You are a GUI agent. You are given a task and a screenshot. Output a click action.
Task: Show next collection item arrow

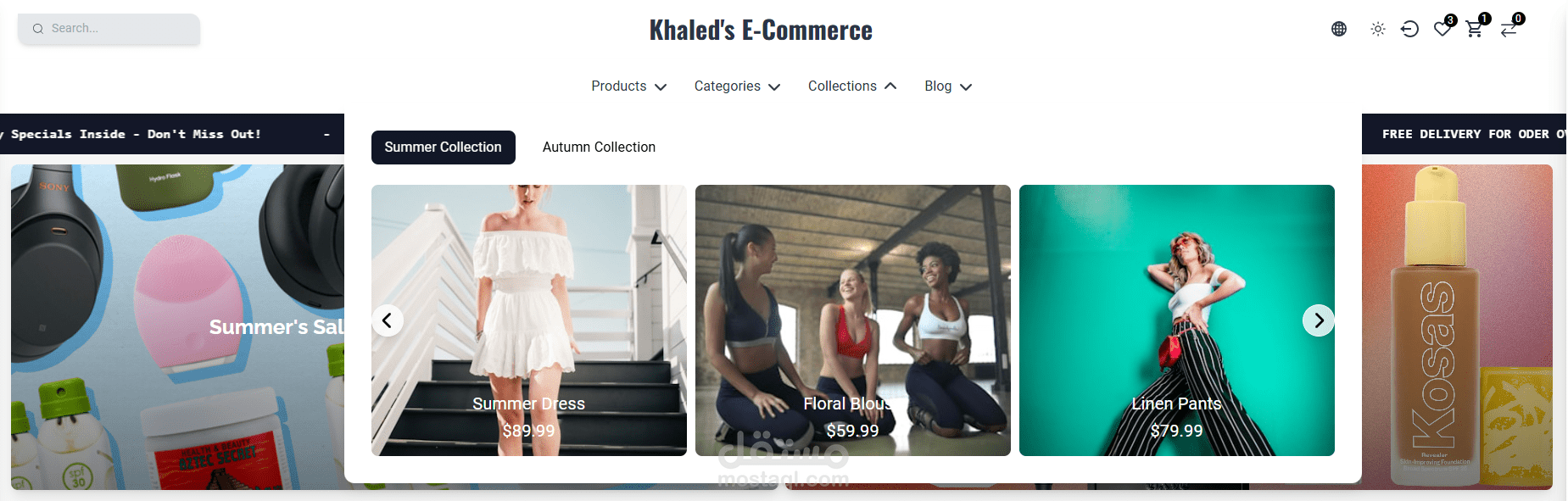1319,320
